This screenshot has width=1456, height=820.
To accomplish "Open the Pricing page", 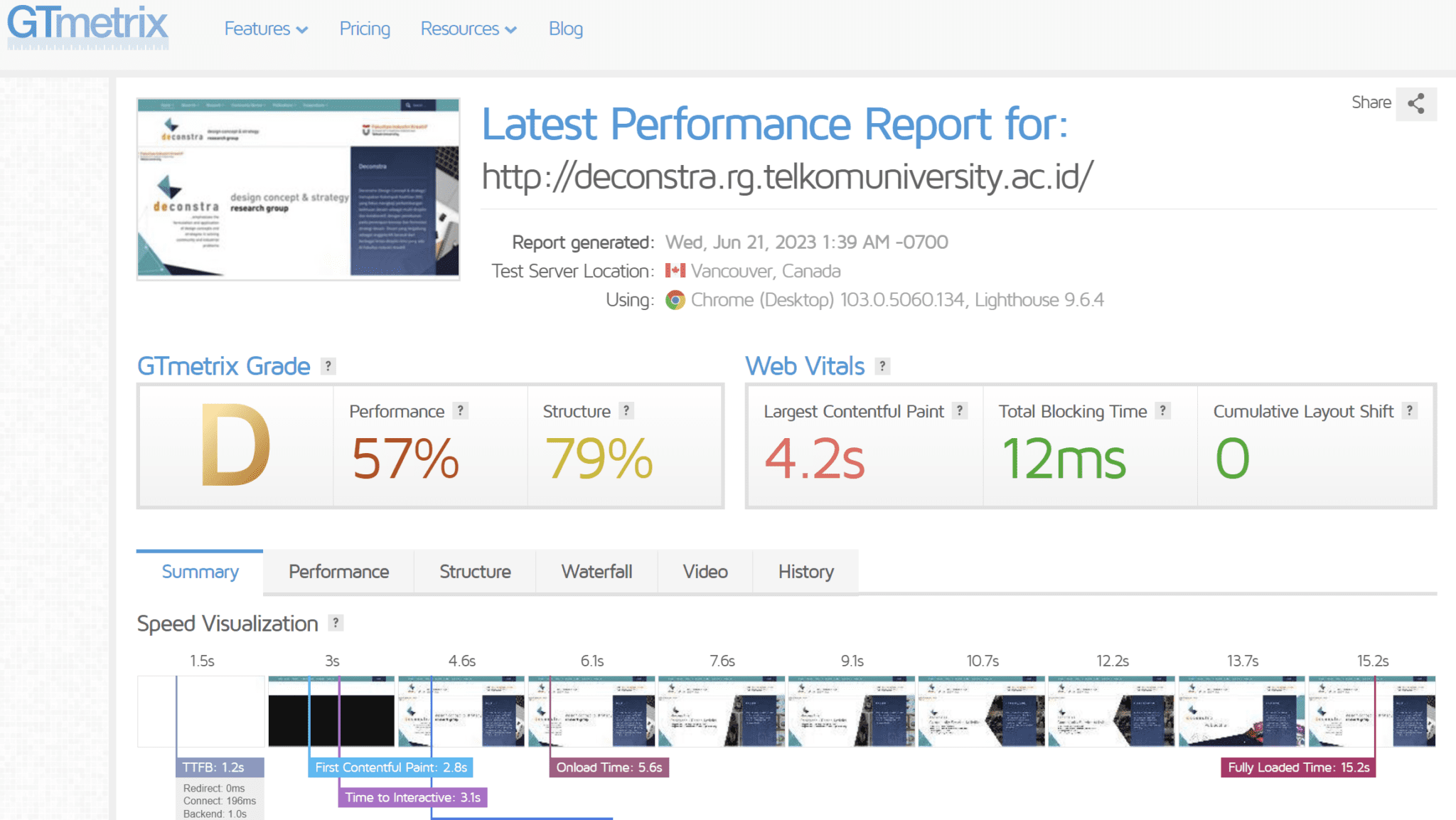I will point(365,29).
